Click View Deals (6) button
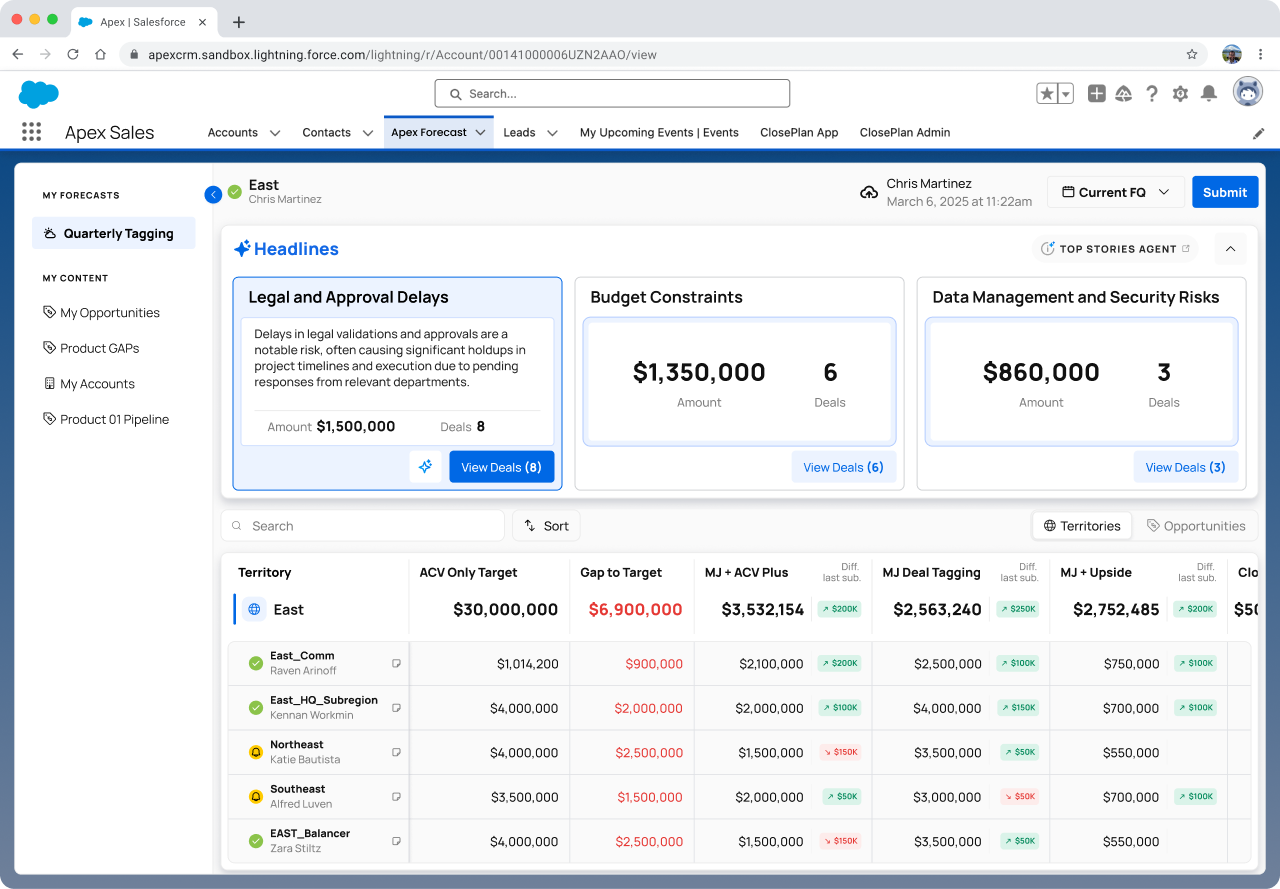Image resolution: width=1280 pixels, height=889 pixels. (x=844, y=467)
